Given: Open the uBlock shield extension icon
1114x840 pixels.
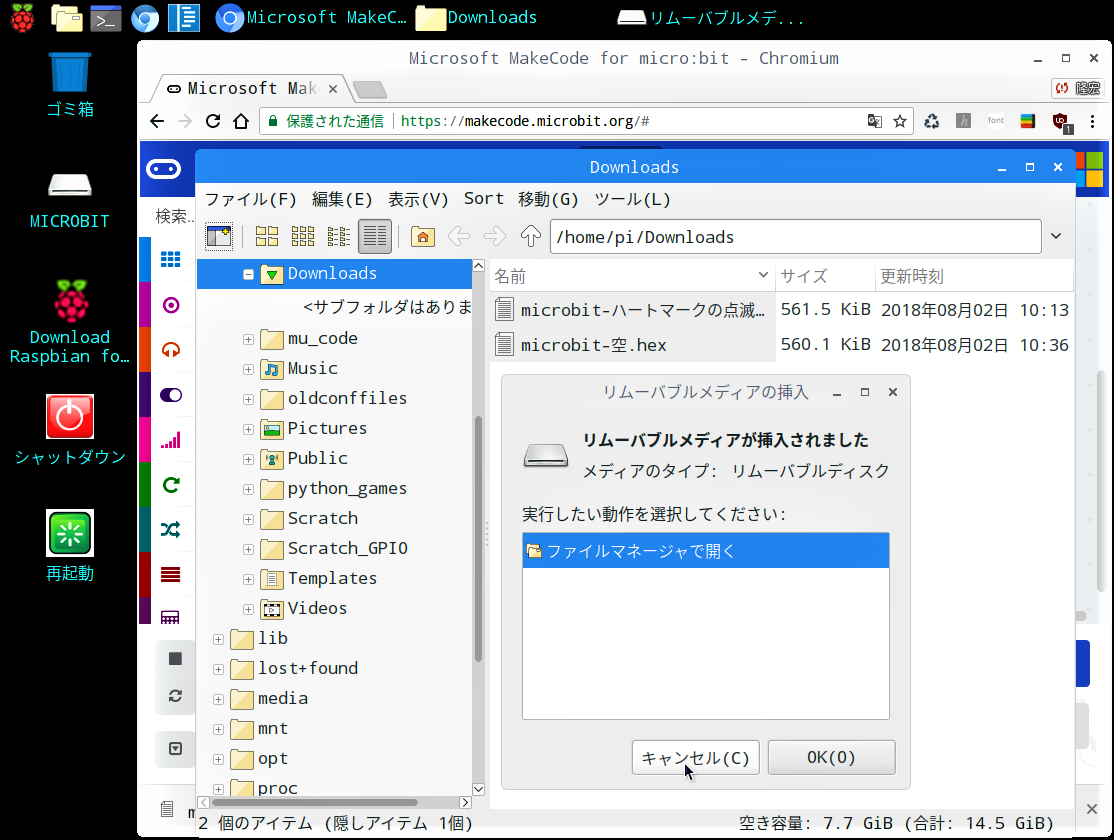Looking at the screenshot, I should tap(1061, 122).
